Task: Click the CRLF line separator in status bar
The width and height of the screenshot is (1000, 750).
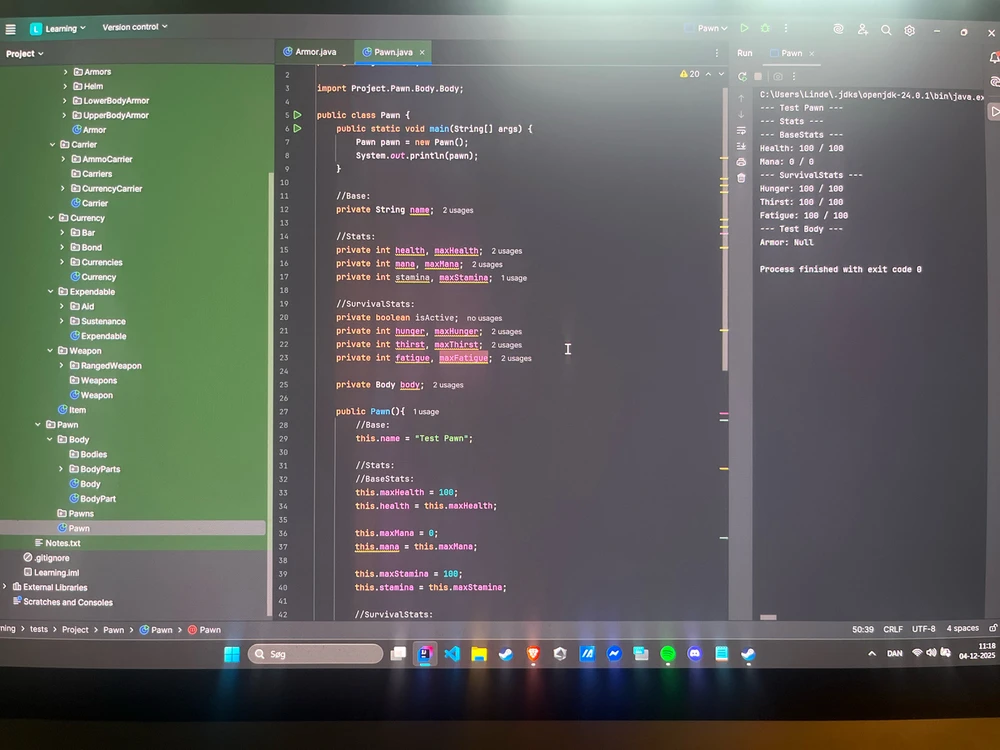Action: pos(892,629)
